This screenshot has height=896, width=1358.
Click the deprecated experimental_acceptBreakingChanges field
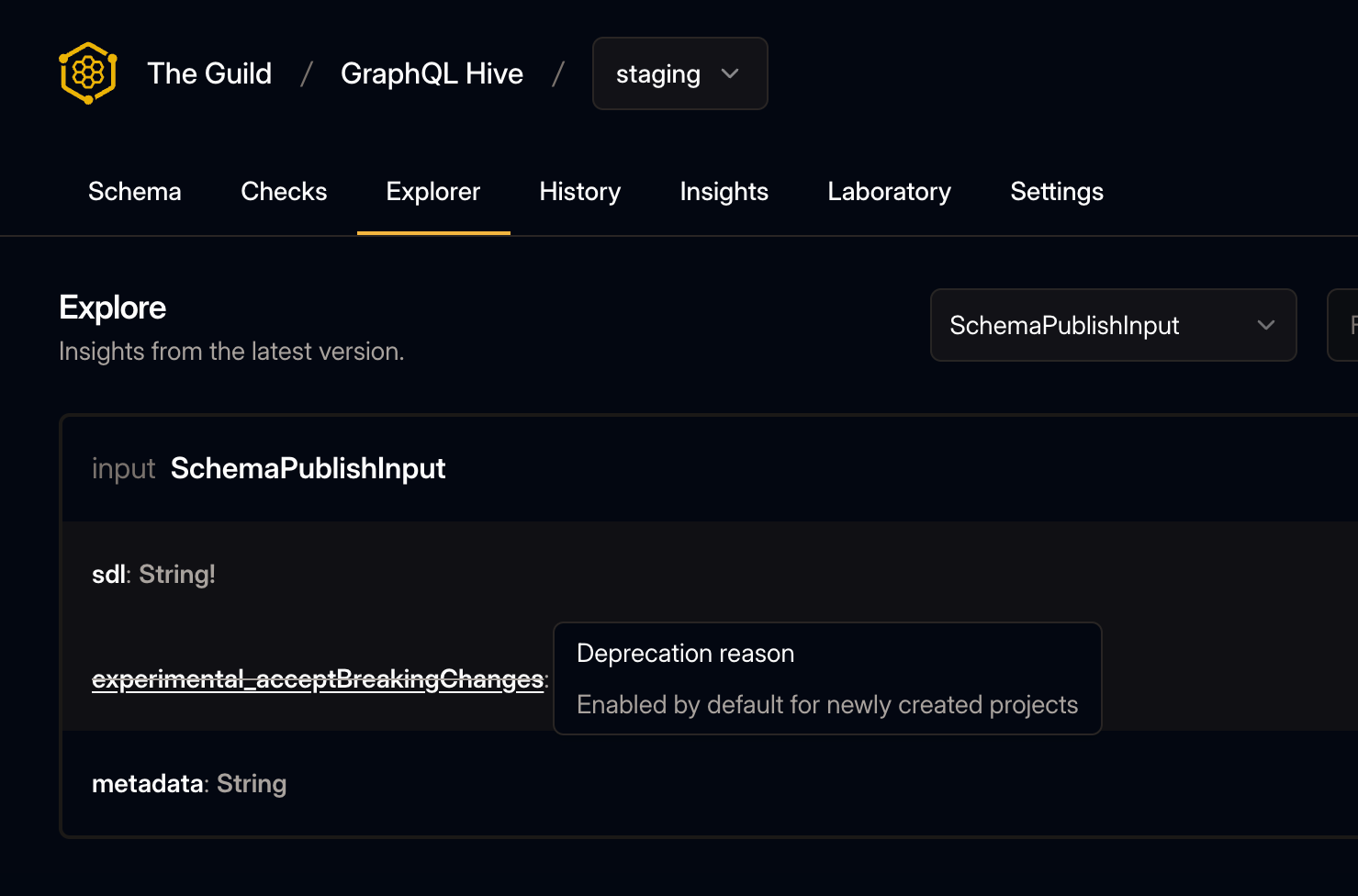coord(316,679)
